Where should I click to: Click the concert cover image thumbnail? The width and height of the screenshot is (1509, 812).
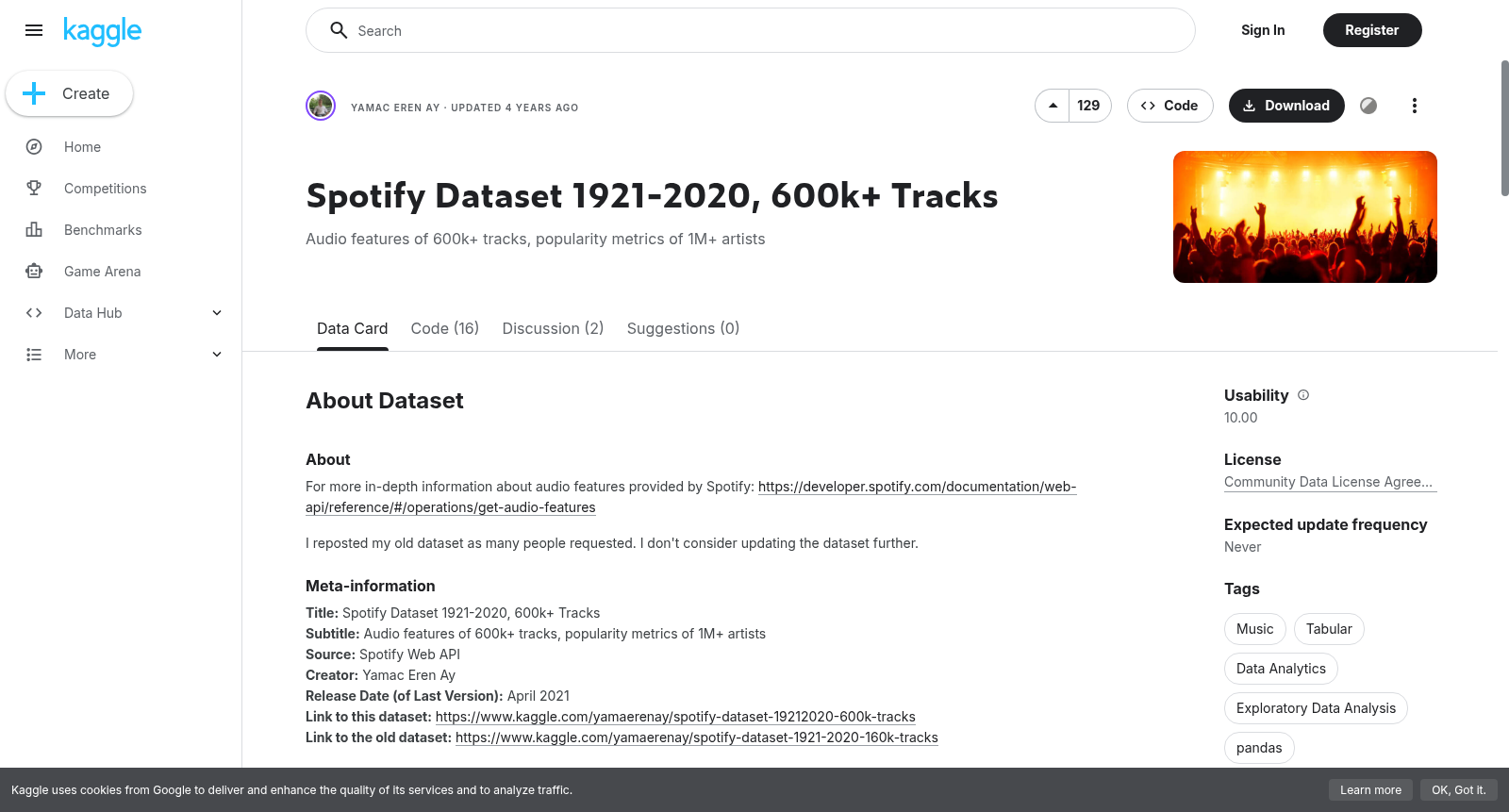point(1305,217)
